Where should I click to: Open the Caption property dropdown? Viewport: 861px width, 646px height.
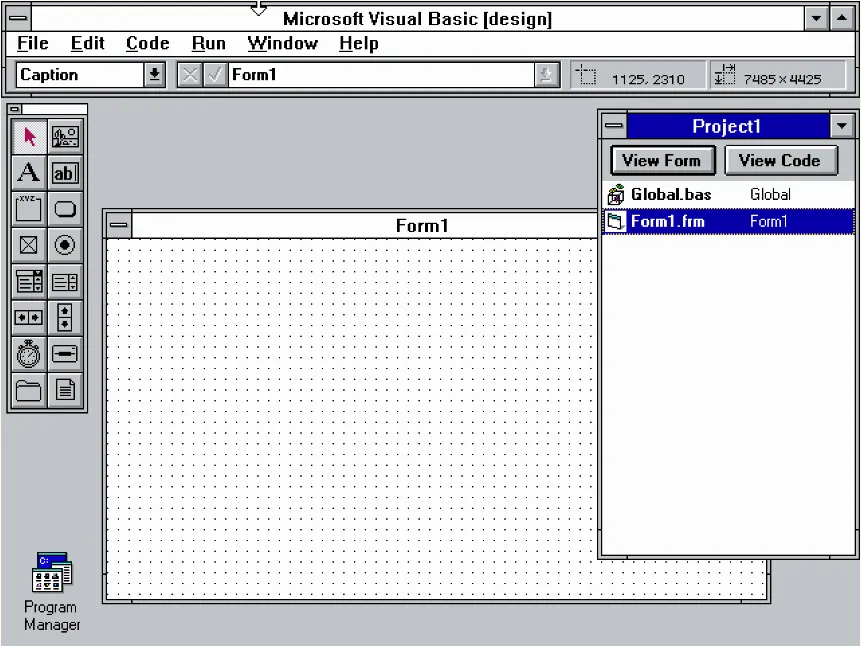154,74
